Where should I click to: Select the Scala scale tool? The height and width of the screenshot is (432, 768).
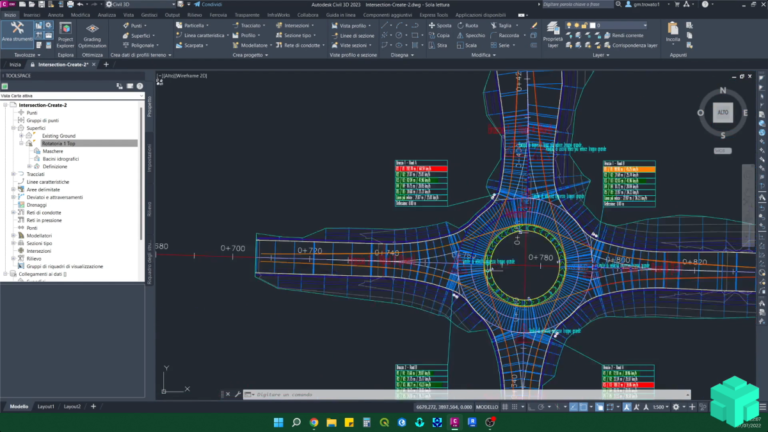pyautogui.click(x=467, y=45)
